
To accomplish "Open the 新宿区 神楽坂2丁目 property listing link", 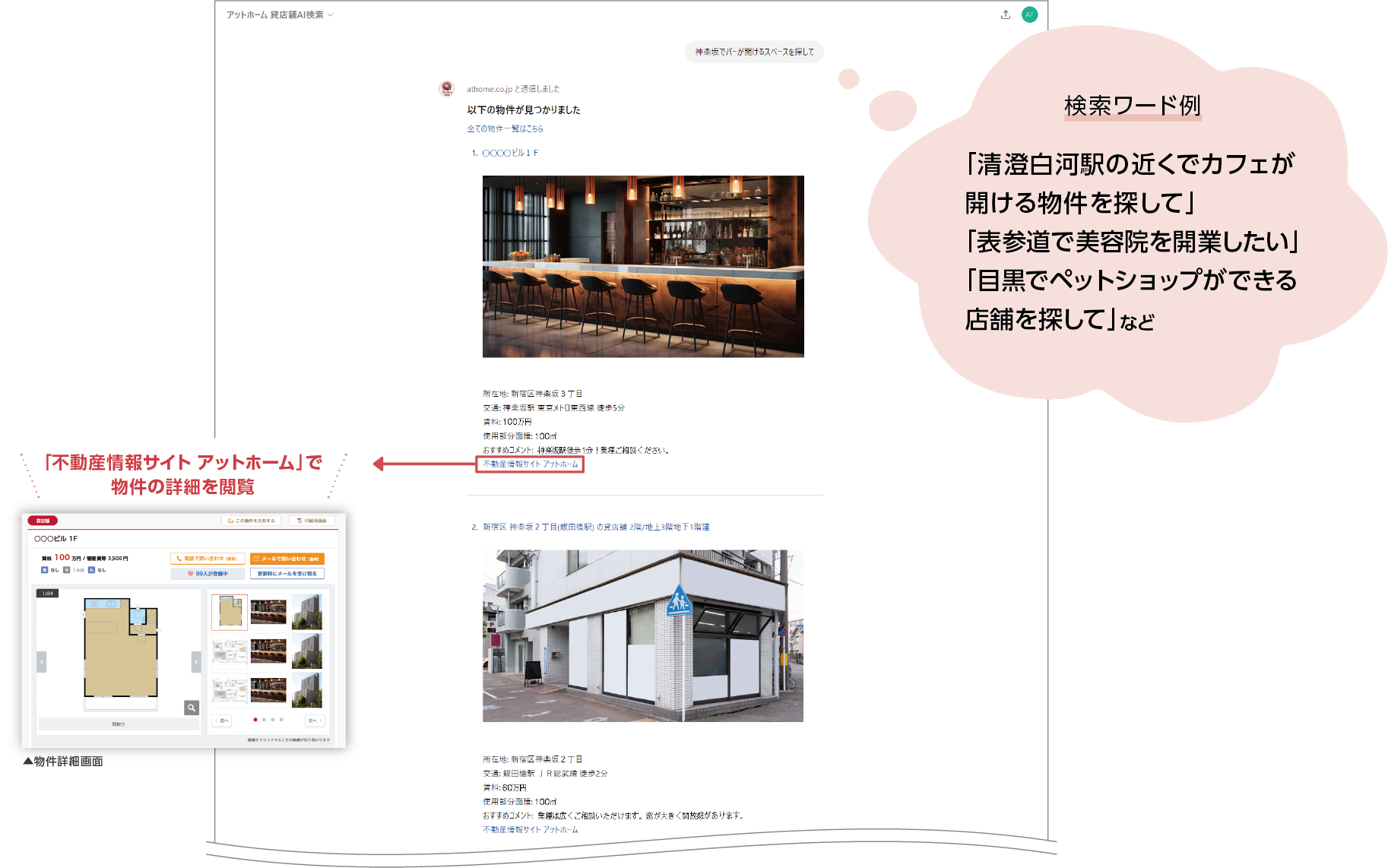I will tap(601, 525).
